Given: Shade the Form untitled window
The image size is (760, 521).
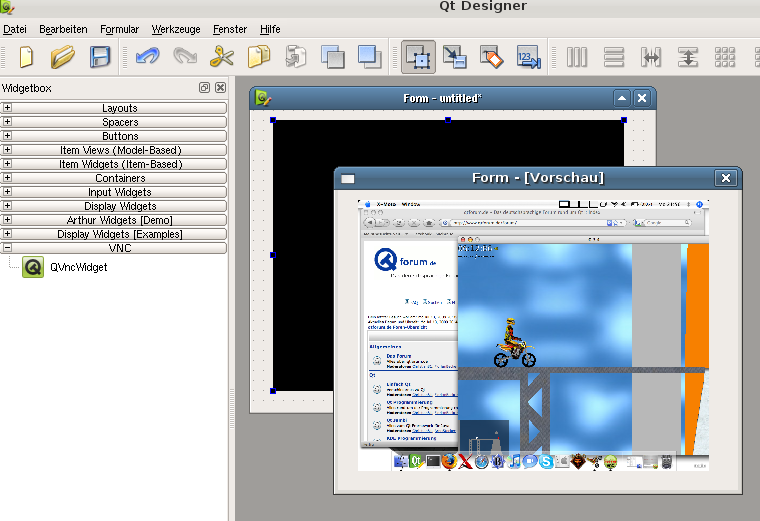Looking at the screenshot, I should (622, 98).
